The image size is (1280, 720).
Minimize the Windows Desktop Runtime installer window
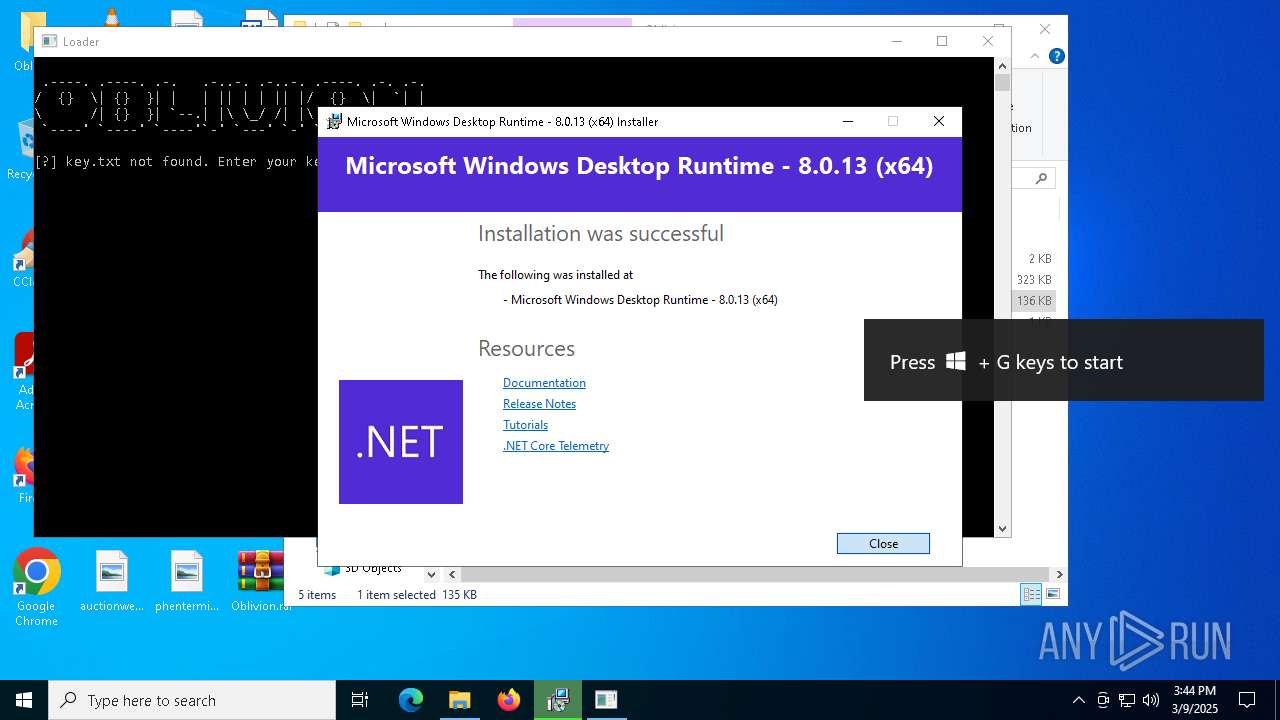[848, 121]
